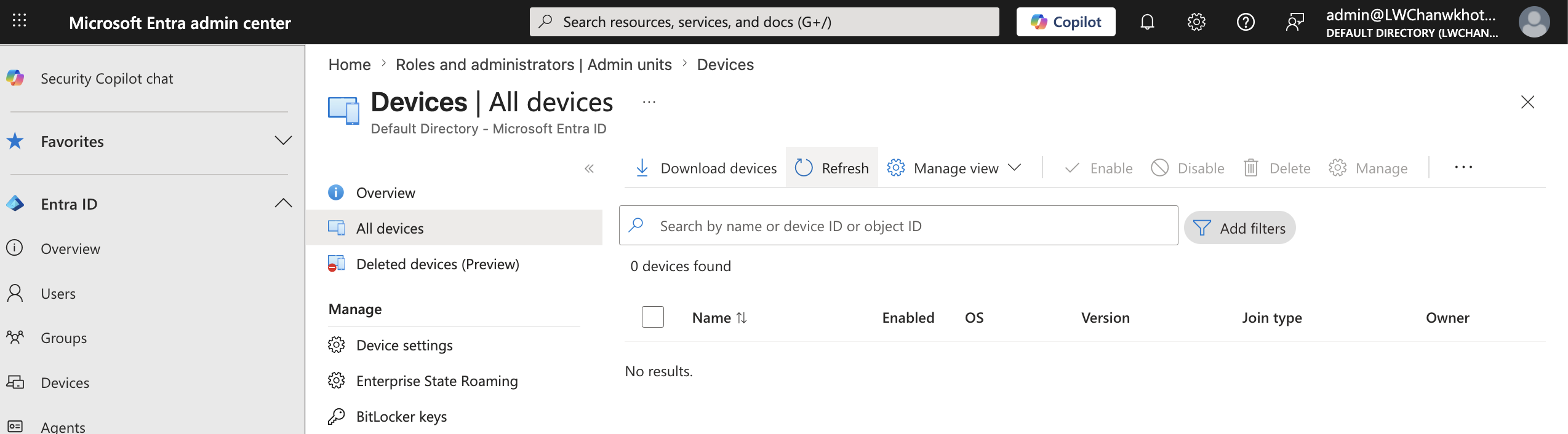Viewport: 1568px width, 434px height.
Task: Click the Version column header
Action: point(1105,318)
